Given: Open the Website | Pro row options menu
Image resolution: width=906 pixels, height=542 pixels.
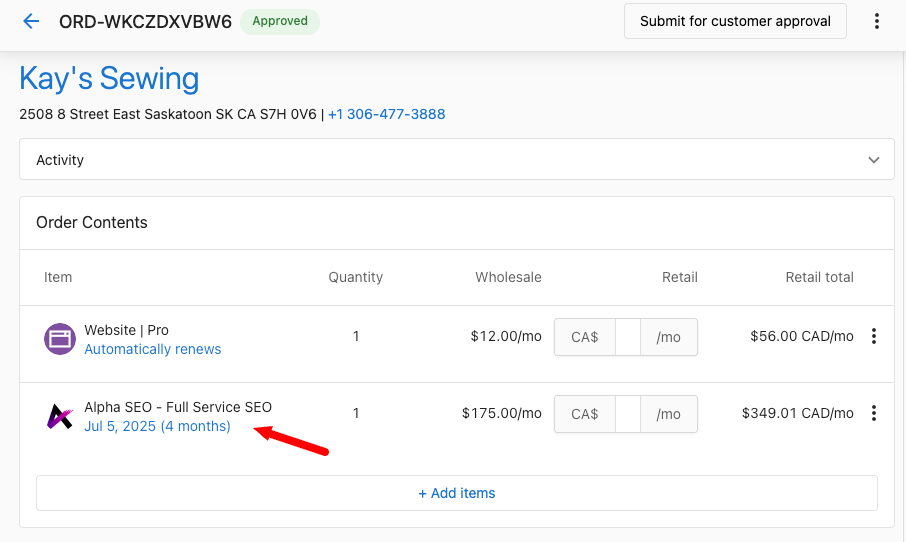Looking at the screenshot, I should pyautogui.click(x=874, y=336).
